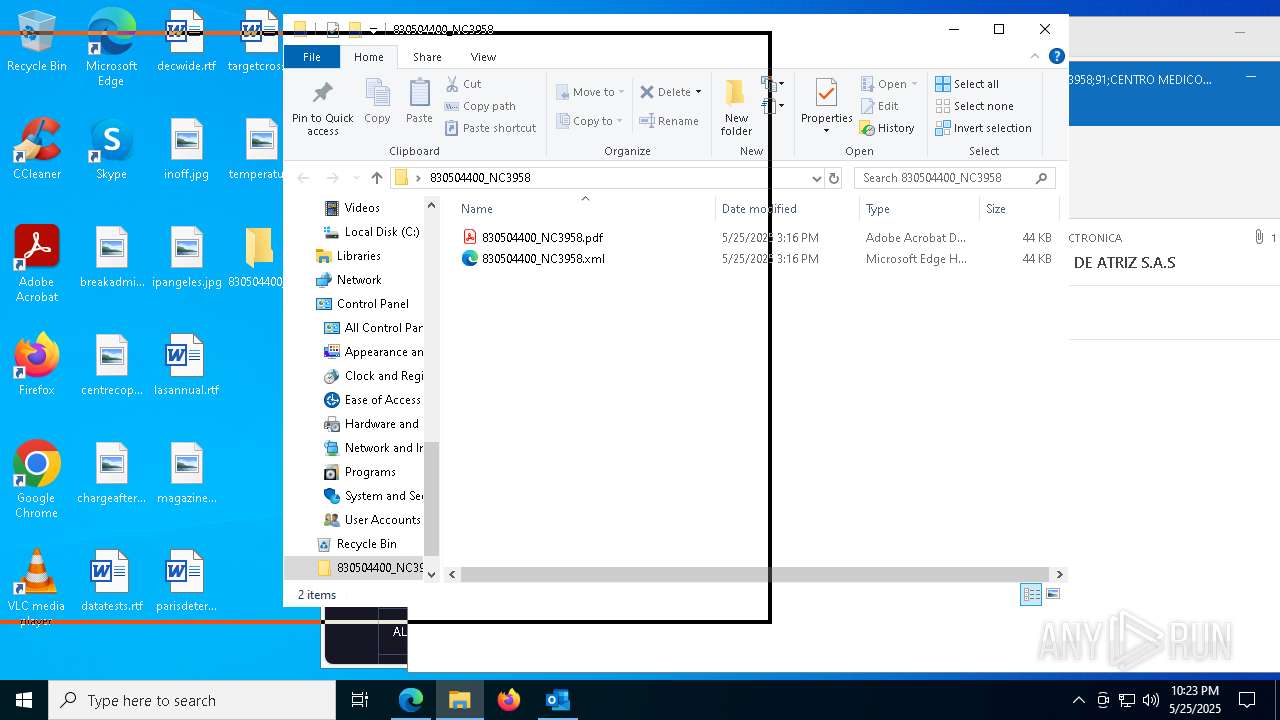
Task: Expand address bar history dropdown
Action: pos(817,178)
